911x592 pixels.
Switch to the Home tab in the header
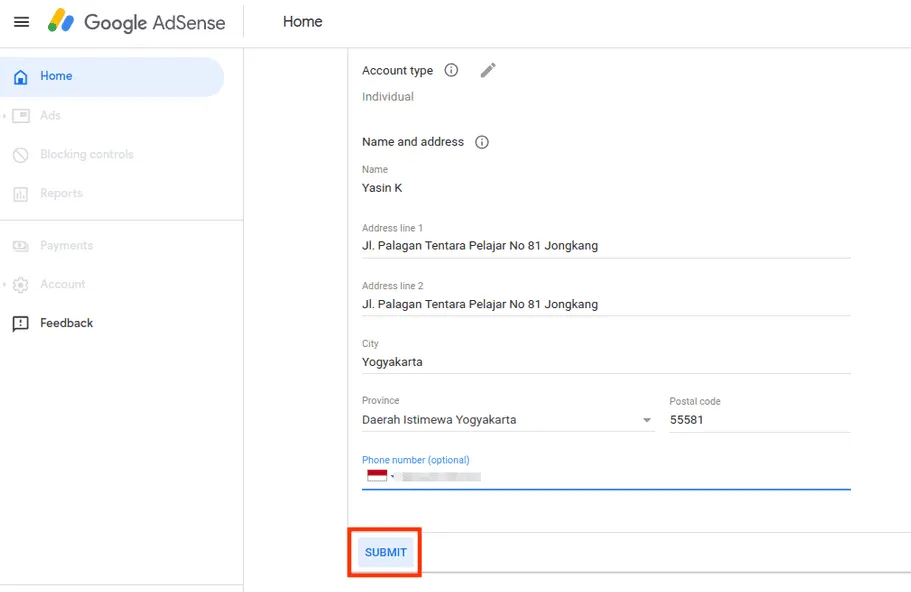coord(302,21)
